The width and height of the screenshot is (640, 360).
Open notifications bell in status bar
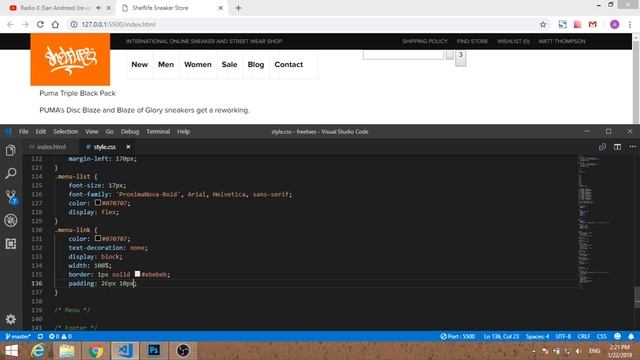coord(631,336)
